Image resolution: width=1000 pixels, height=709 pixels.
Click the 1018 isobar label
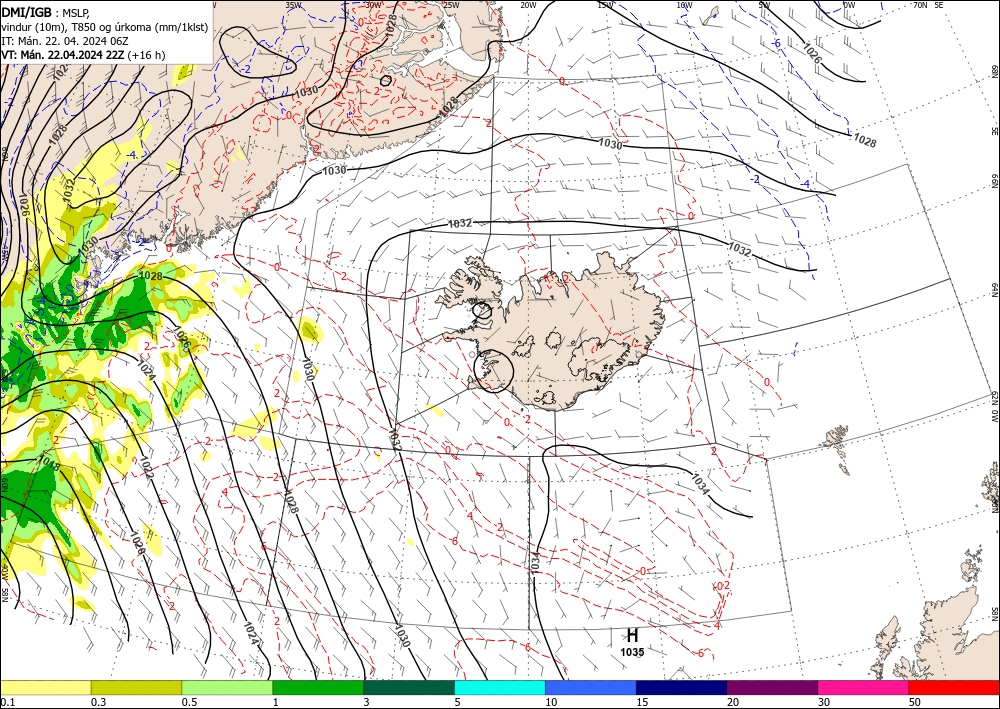pos(49,463)
